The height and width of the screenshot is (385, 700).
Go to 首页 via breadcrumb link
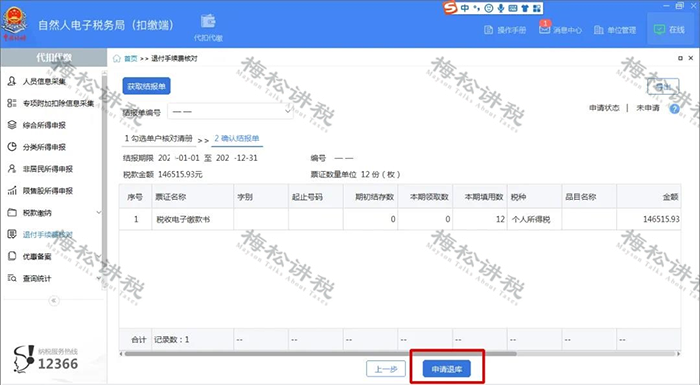click(131, 59)
